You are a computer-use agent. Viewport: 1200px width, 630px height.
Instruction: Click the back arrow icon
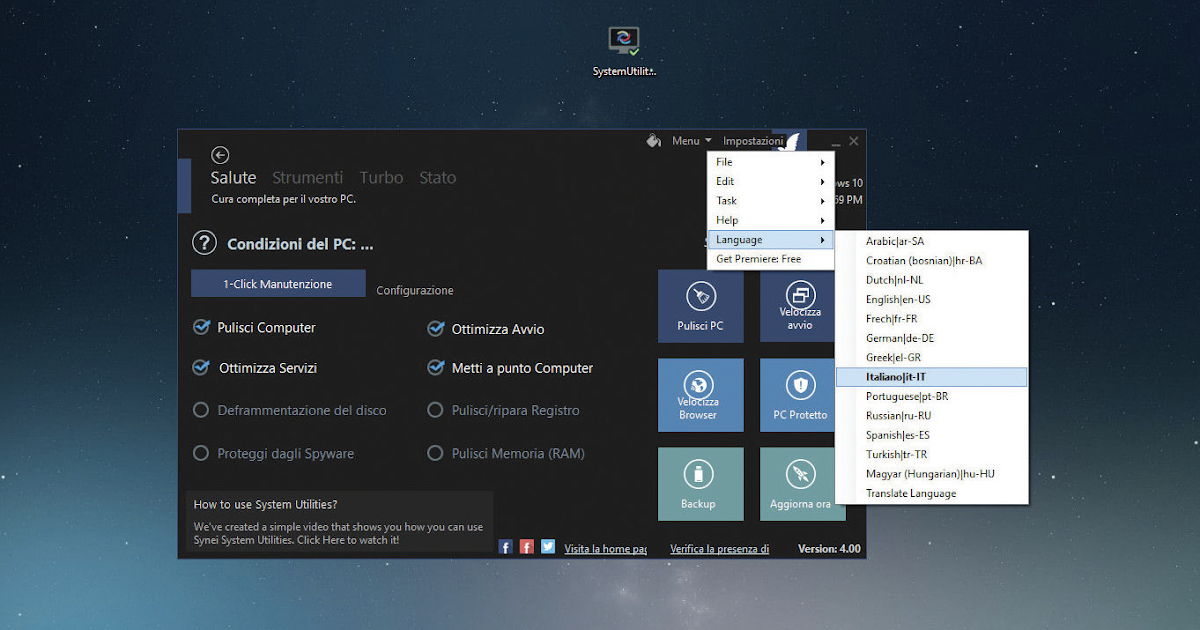220,155
